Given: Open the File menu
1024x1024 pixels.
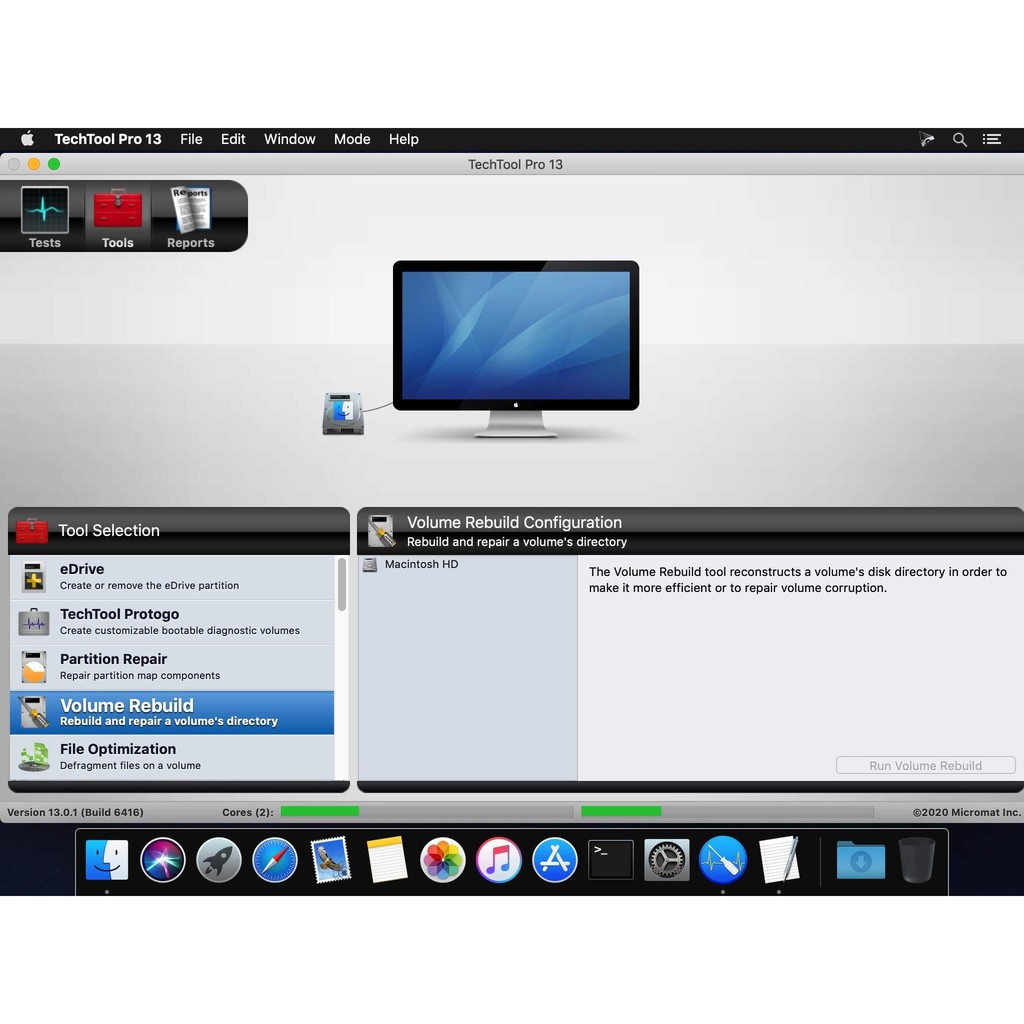Looking at the screenshot, I should coord(191,139).
